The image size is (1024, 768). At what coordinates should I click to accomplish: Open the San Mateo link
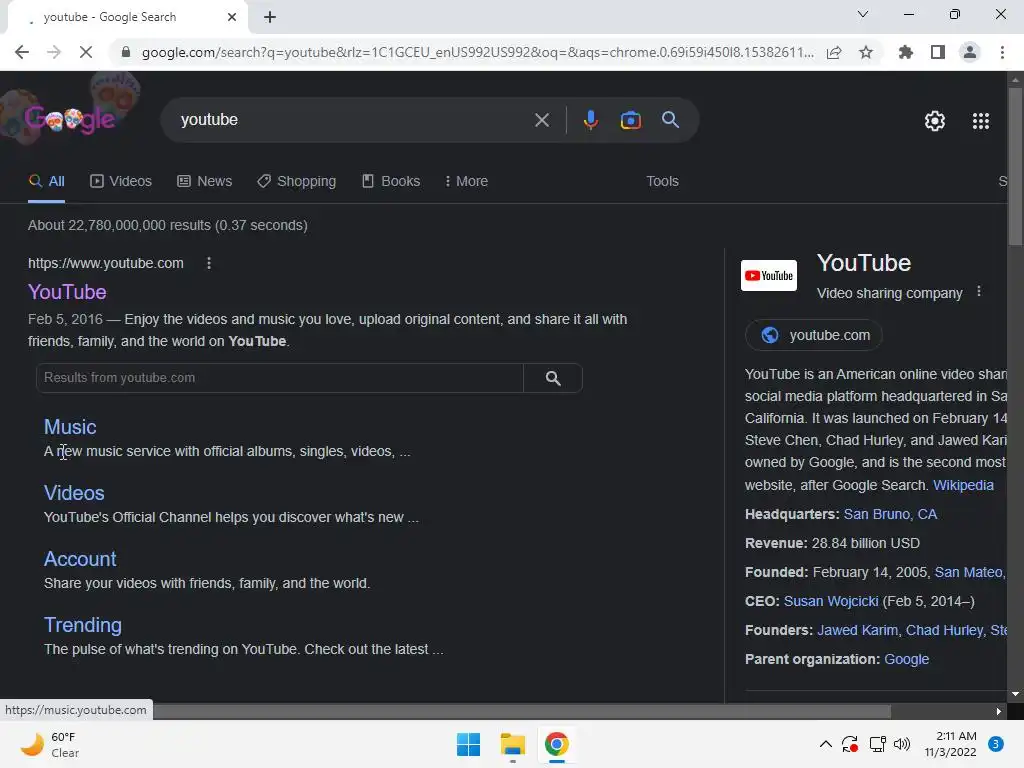(x=970, y=572)
